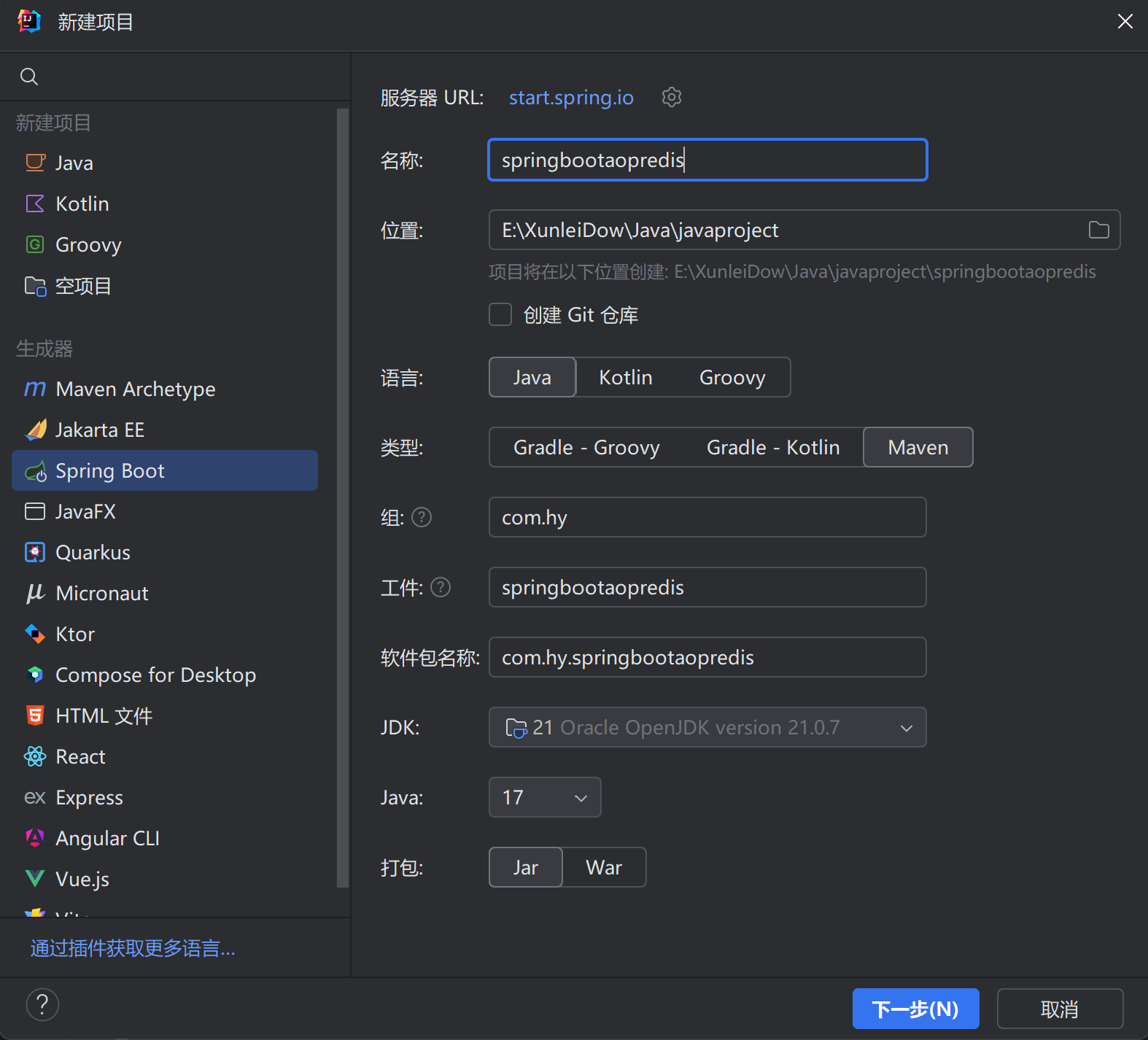Click the Angular CLI icon

click(35, 838)
